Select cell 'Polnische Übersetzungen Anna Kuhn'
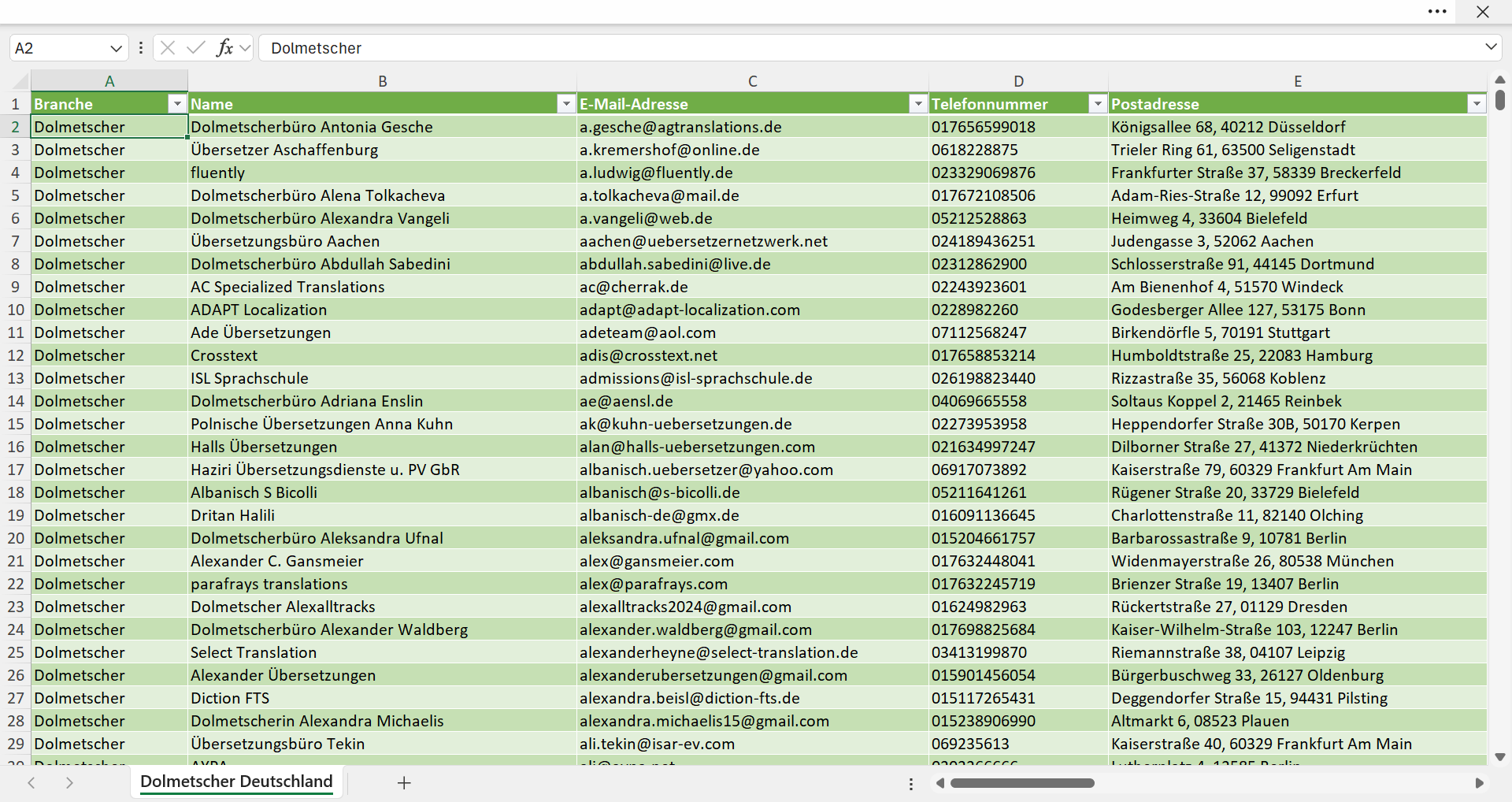1512x802 pixels. [382, 424]
